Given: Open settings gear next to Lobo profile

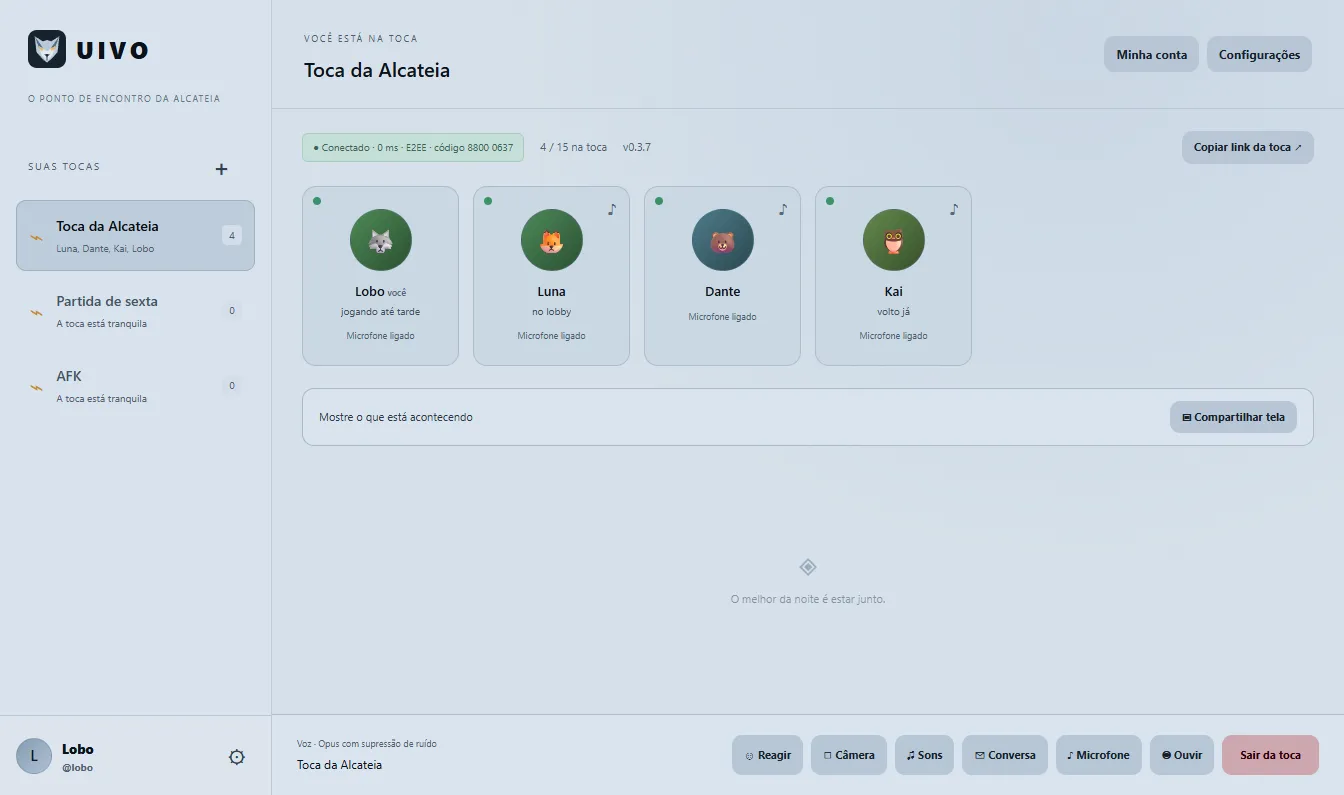Looking at the screenshot, I should 237,757.
